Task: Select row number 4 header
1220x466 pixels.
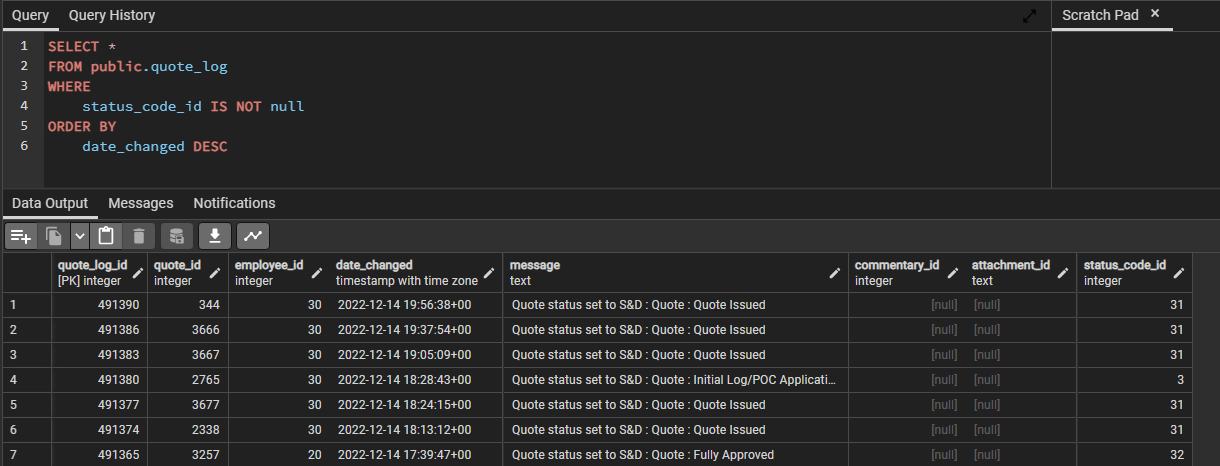Action: 27,380
